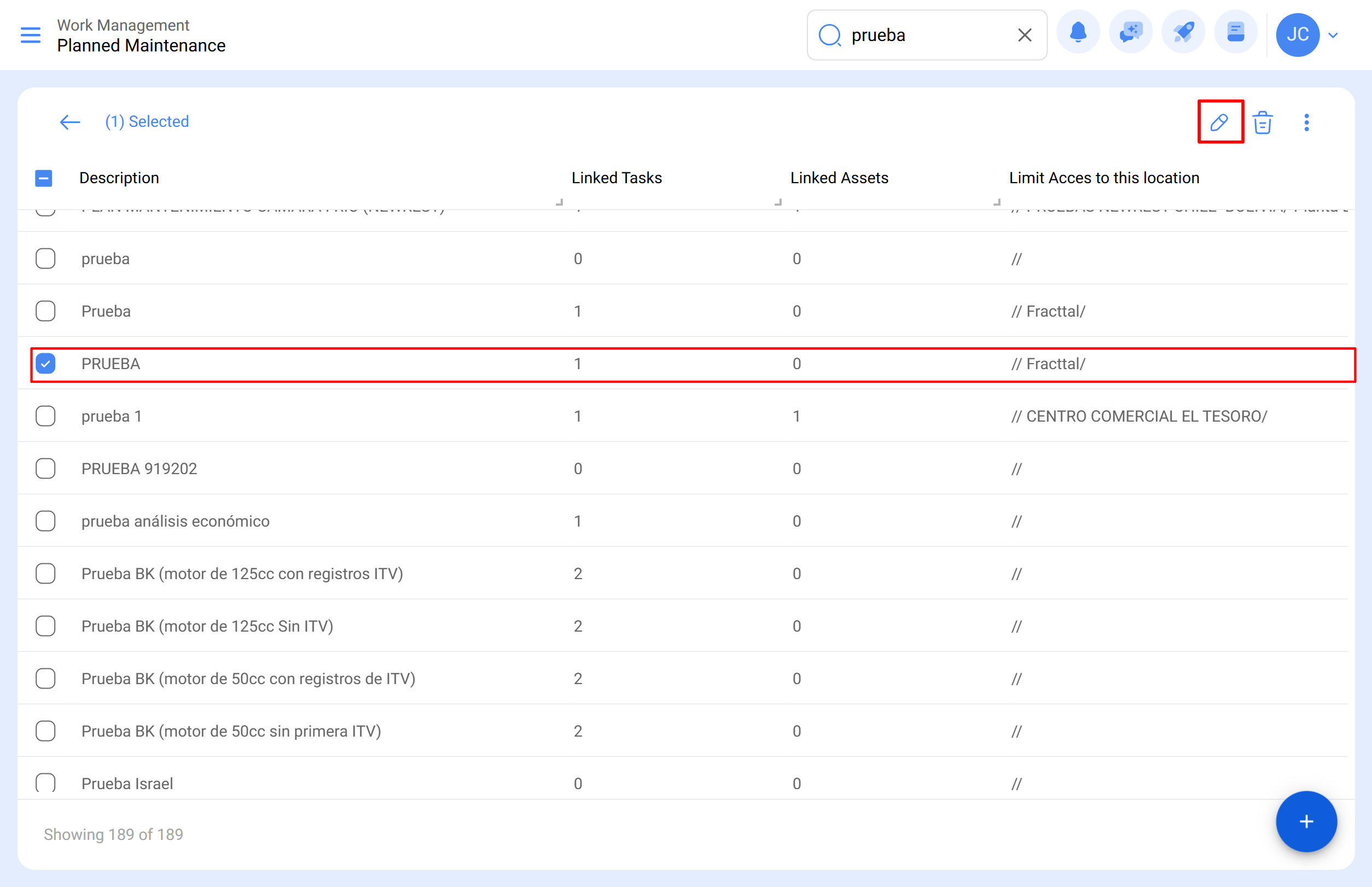Image resolution: width=1372 pixels, height=887 pixels.
Task: Click the prueba search input field
Action: pyautogui.click(x=928, y=35)
